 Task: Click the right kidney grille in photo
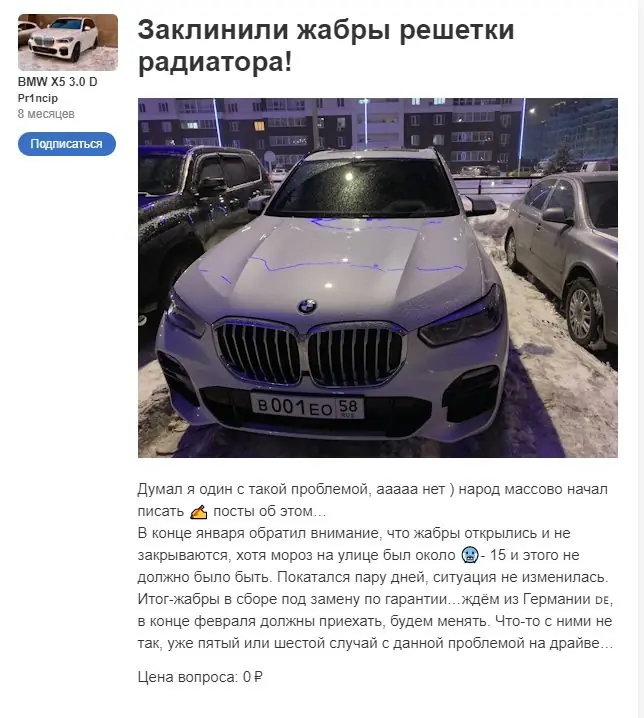pyautogui.click(x=356, y=354)
